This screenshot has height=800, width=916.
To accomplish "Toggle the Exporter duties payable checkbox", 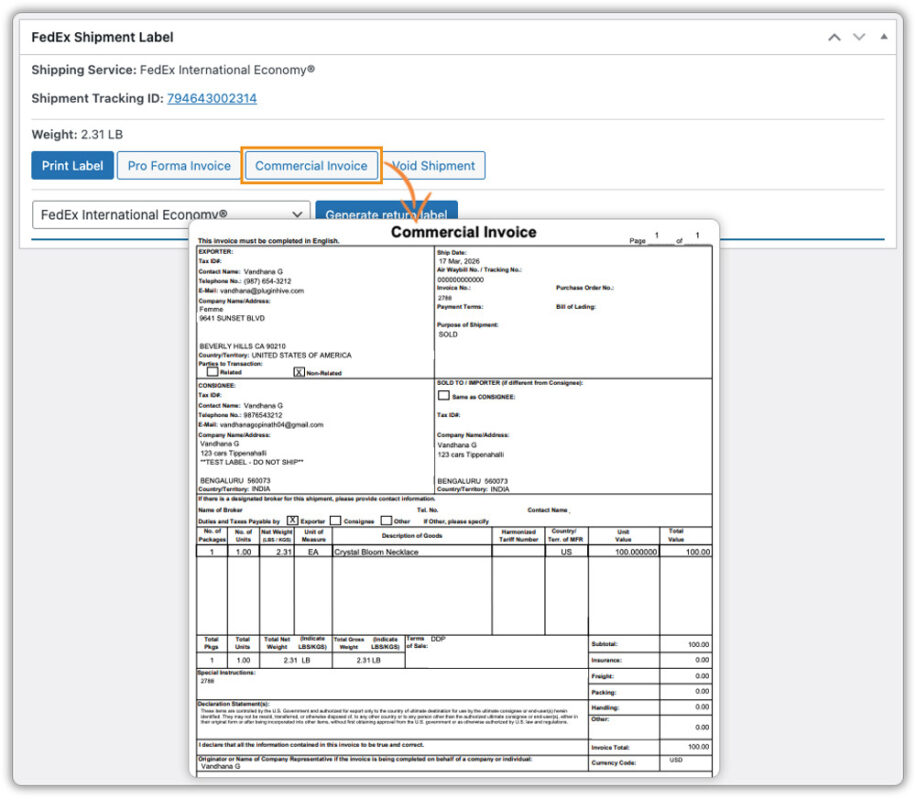I will click(292, 520).
